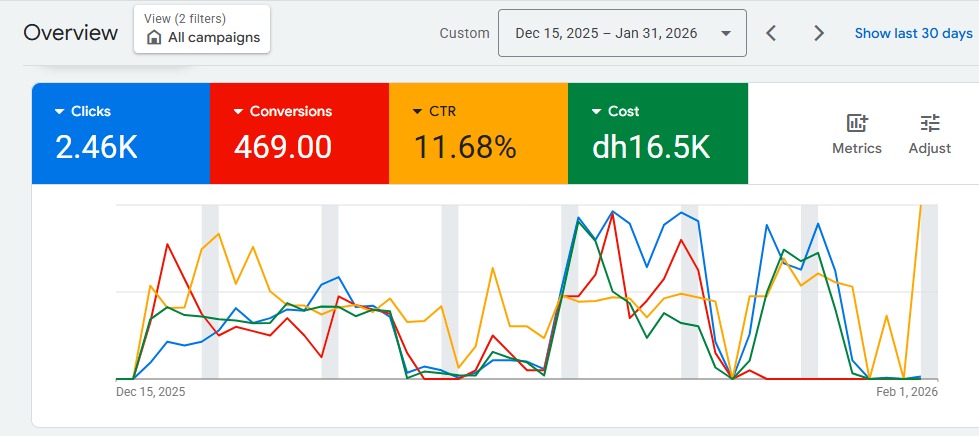Select the blue Clicks 2.46K scorecard
Screen dimensions: 979x436
click(121, 134)
